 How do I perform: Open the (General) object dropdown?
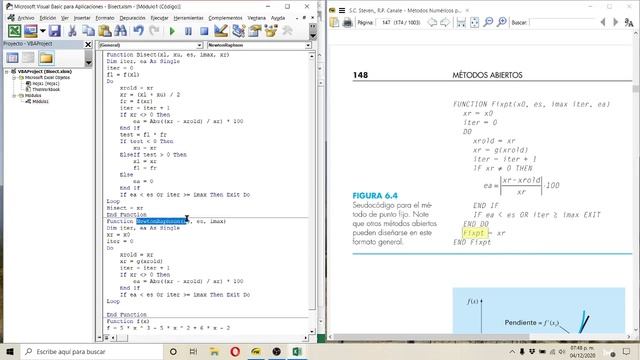(x=200, y=45)
